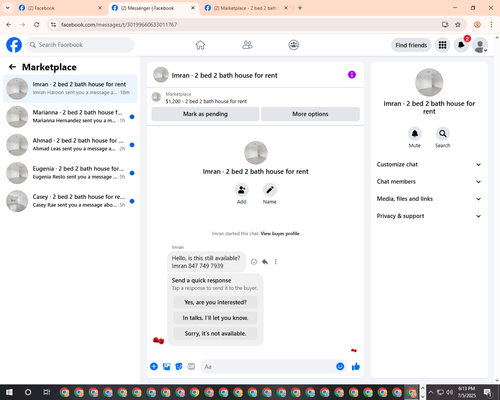Expand the Privacy & support section
Screen dimensions: 500x400
[429, 216]
